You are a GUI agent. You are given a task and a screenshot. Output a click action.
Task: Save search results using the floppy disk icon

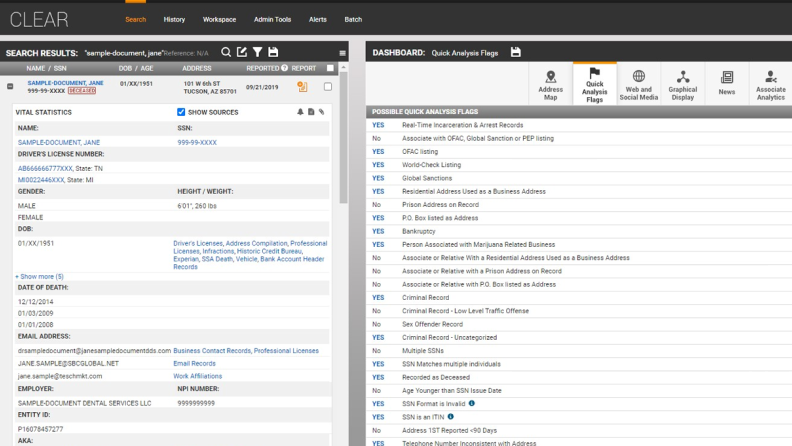click(273, 52)
